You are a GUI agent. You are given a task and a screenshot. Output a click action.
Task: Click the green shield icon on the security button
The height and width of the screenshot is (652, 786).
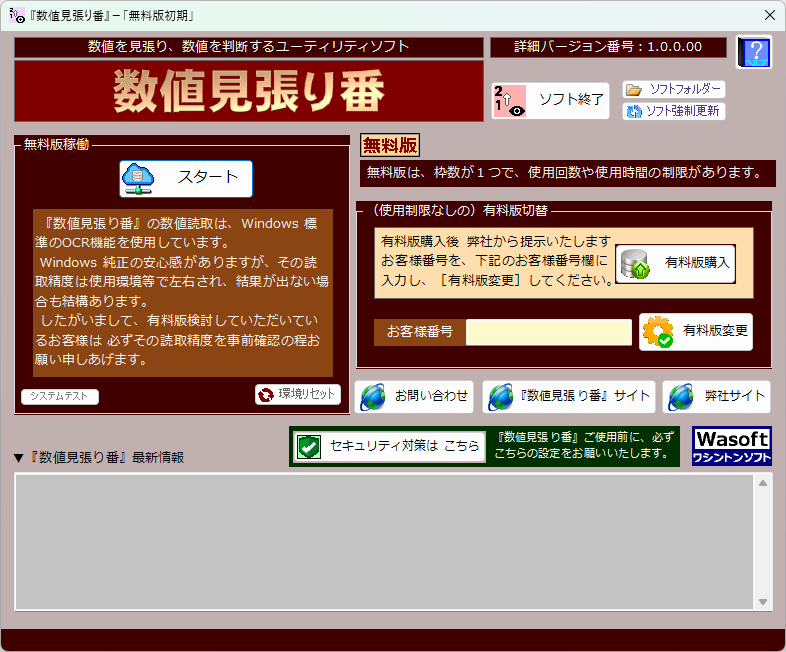click(309, 447)
